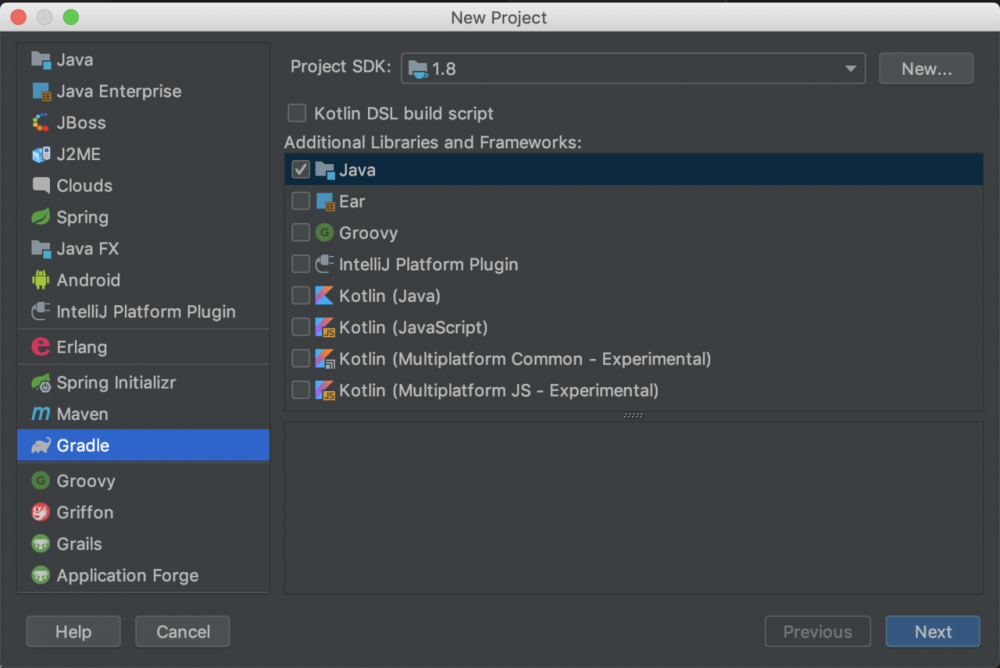Select the Spring leaf icon

pyautogui.click(x=41, y=217)
